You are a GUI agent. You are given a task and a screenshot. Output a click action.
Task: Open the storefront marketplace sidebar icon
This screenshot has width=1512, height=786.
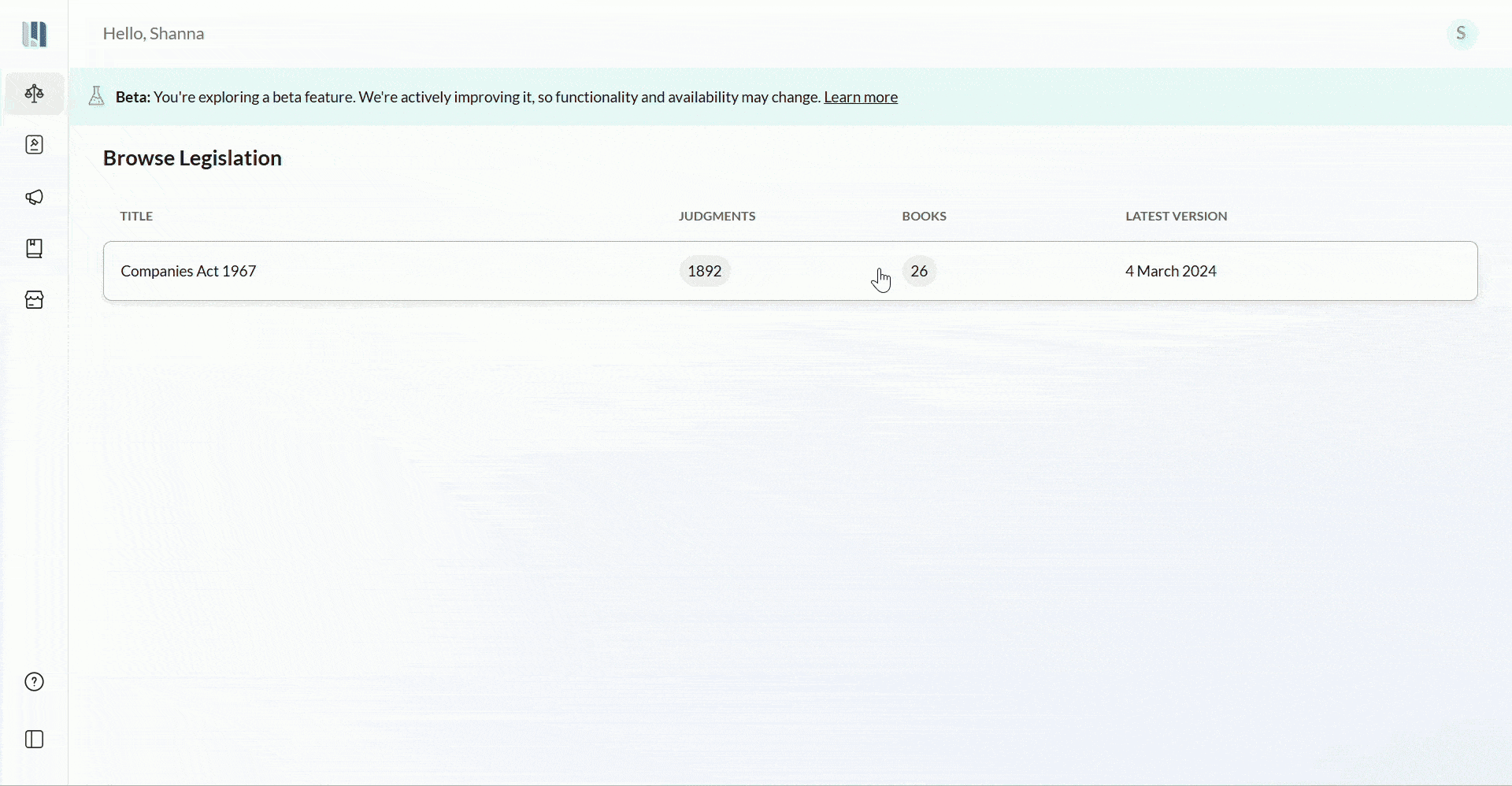[x=35, y=300]
